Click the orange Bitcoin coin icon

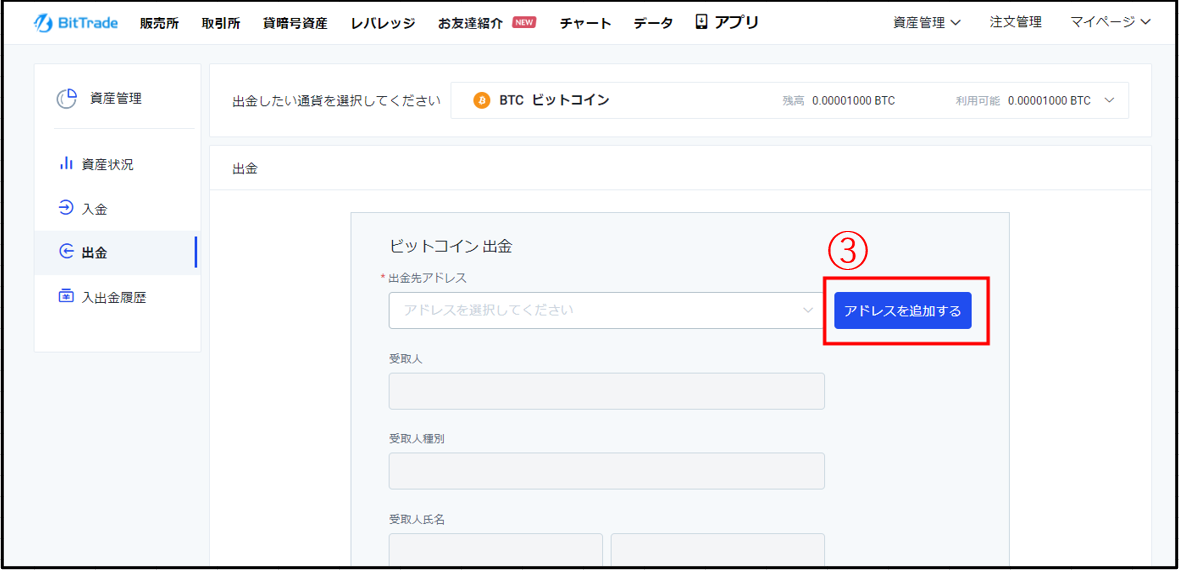(482, 100)
